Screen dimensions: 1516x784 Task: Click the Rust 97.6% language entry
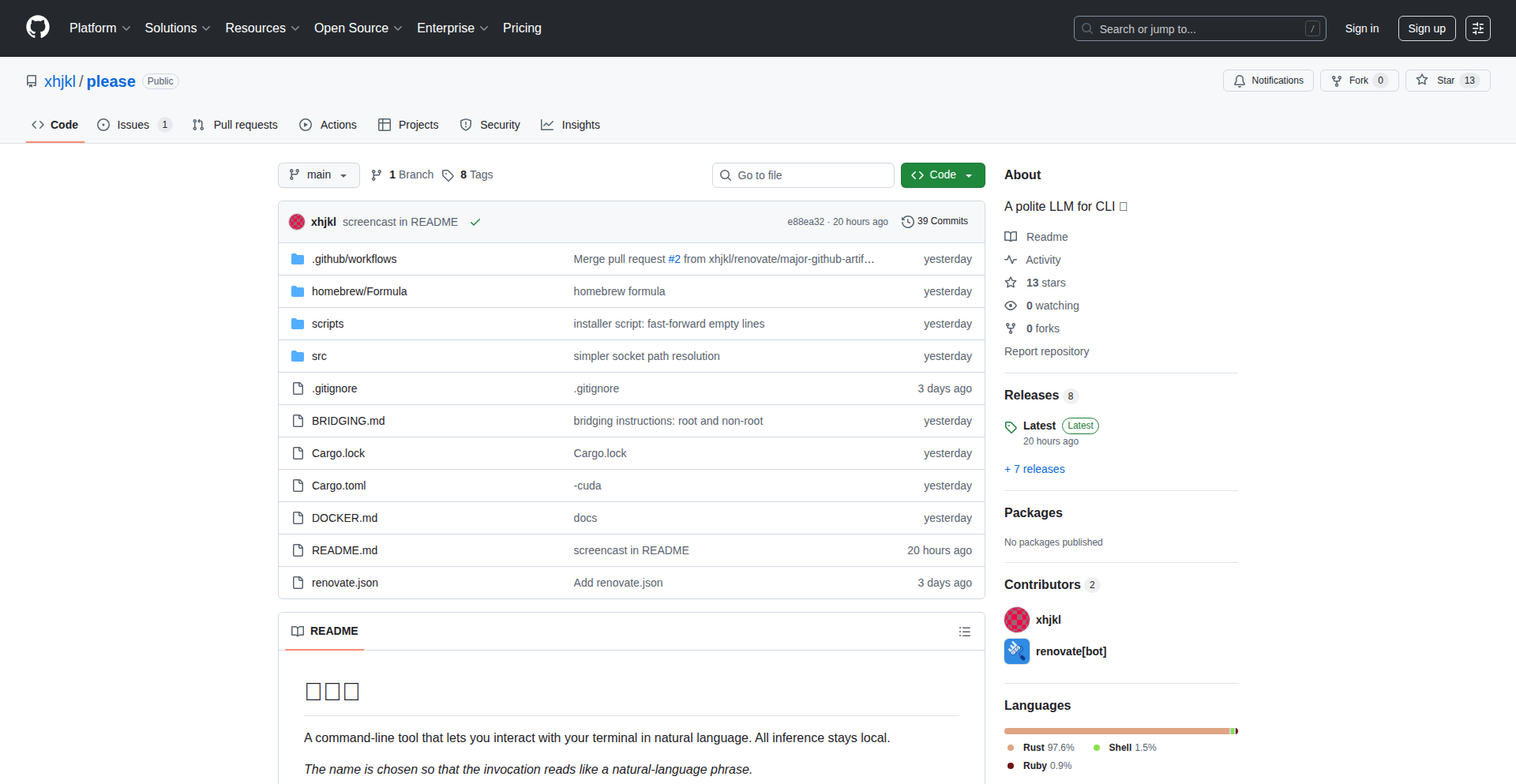(1041, 748)
